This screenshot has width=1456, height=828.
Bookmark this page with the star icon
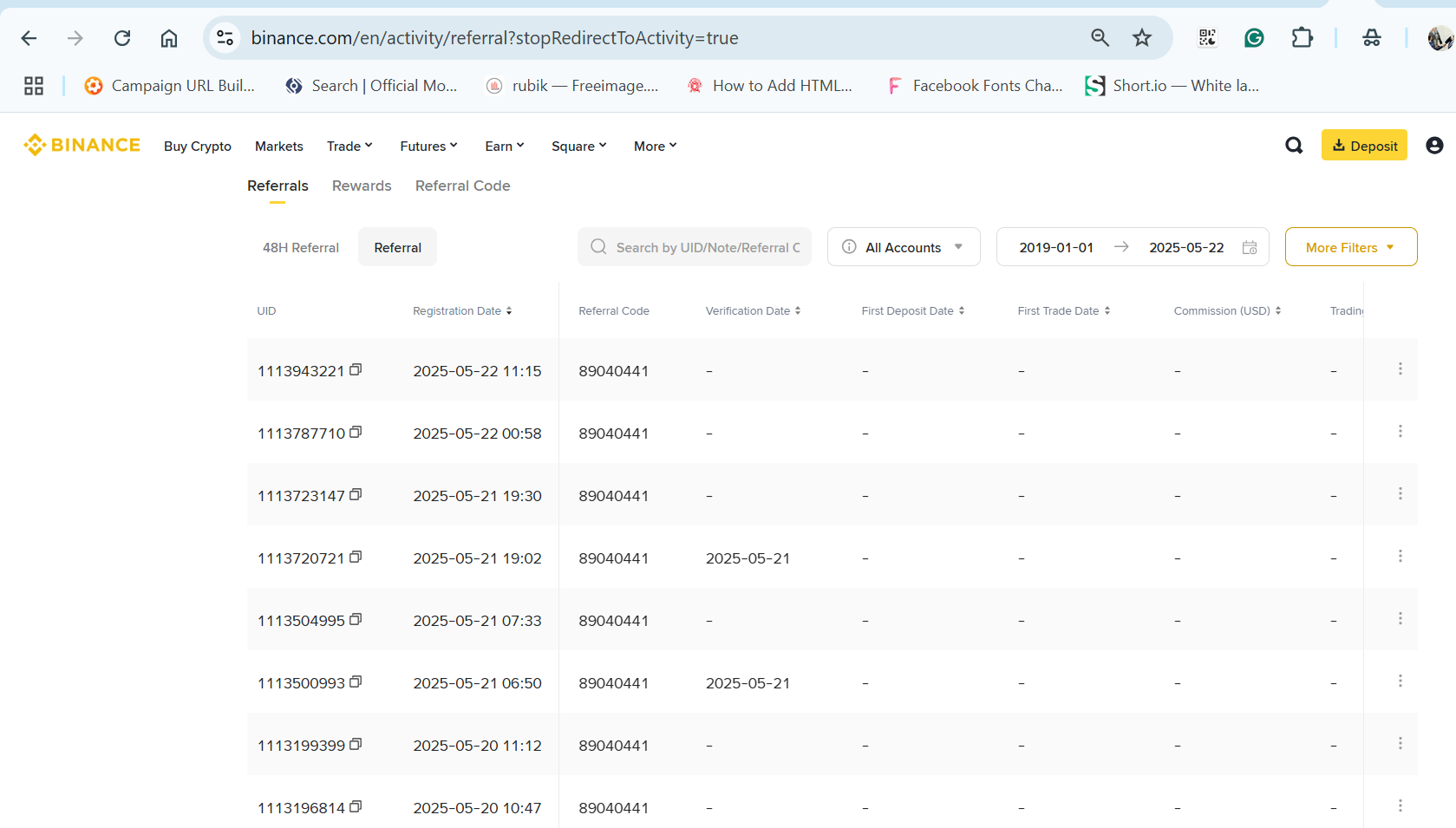1142,37
